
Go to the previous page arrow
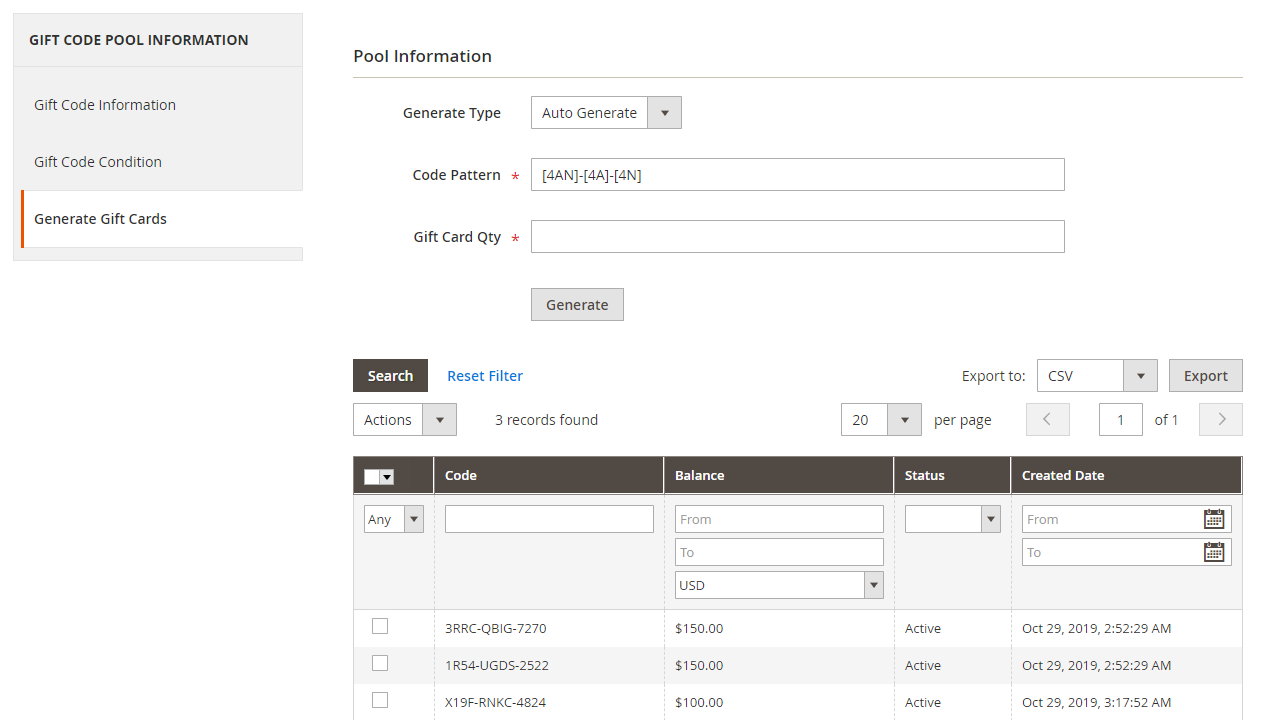click(x=1047, y=420)
